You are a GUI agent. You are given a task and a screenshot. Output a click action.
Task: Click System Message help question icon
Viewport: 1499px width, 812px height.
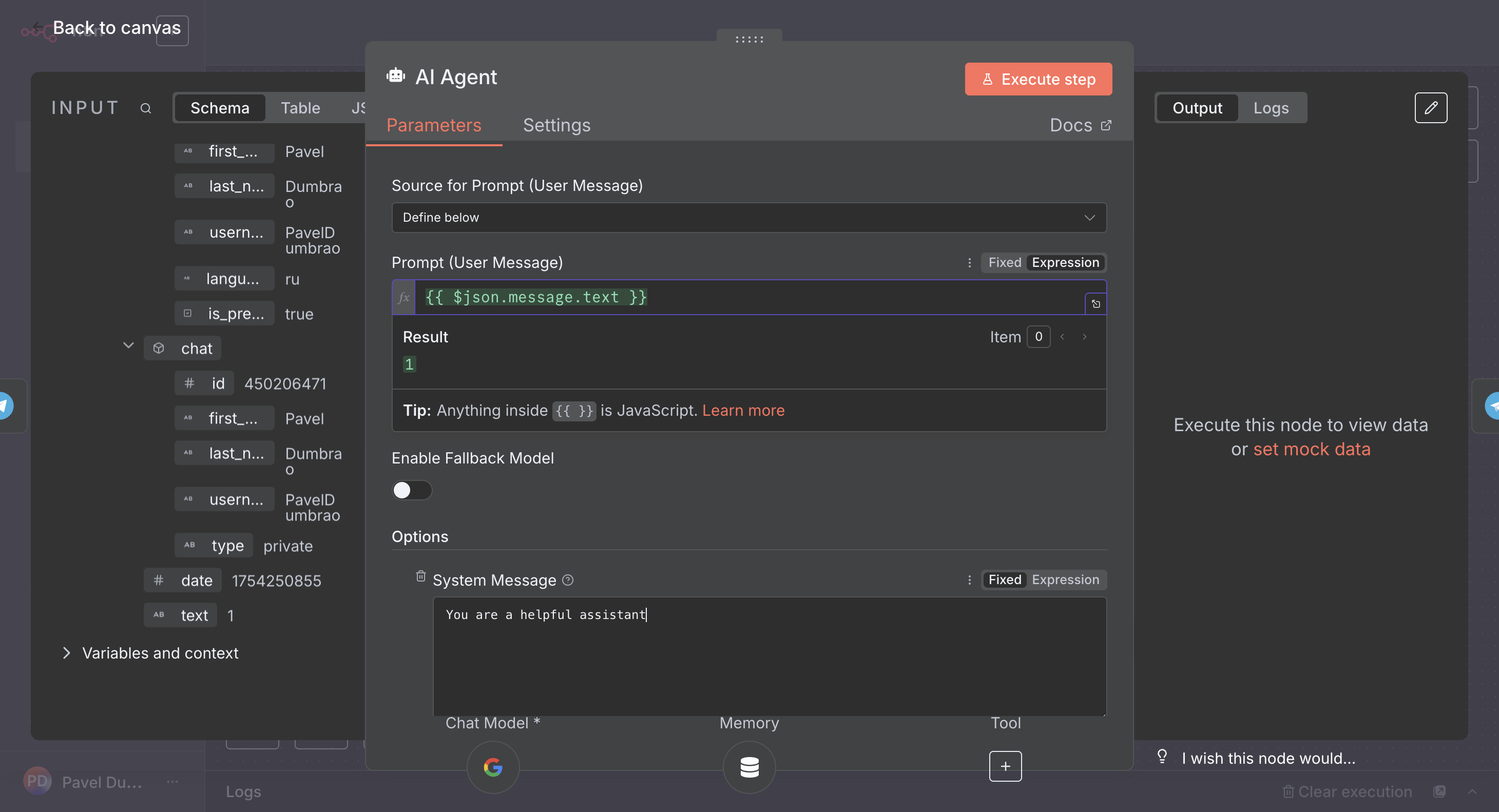(x=568, y=580)
